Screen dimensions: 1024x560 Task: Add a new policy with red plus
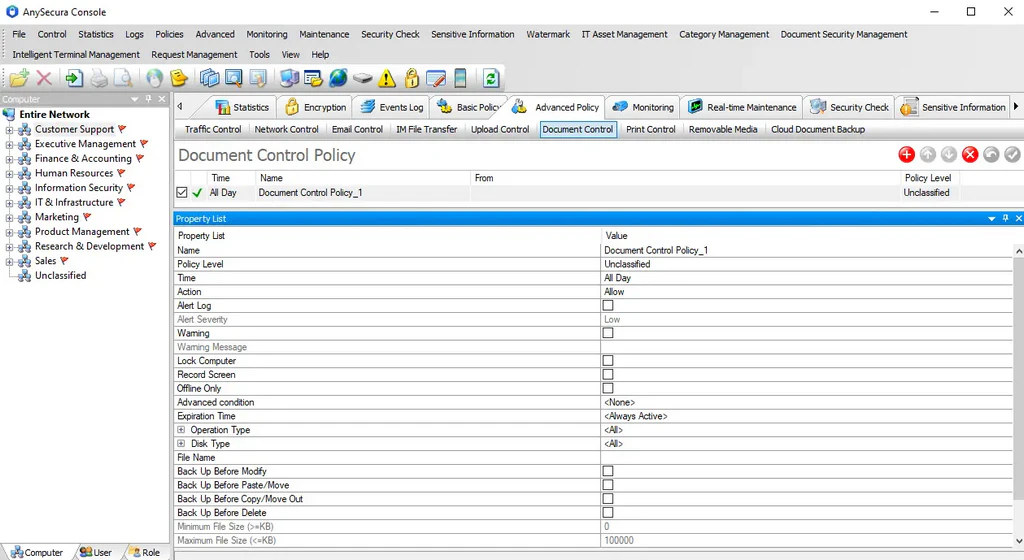point(906,155)
